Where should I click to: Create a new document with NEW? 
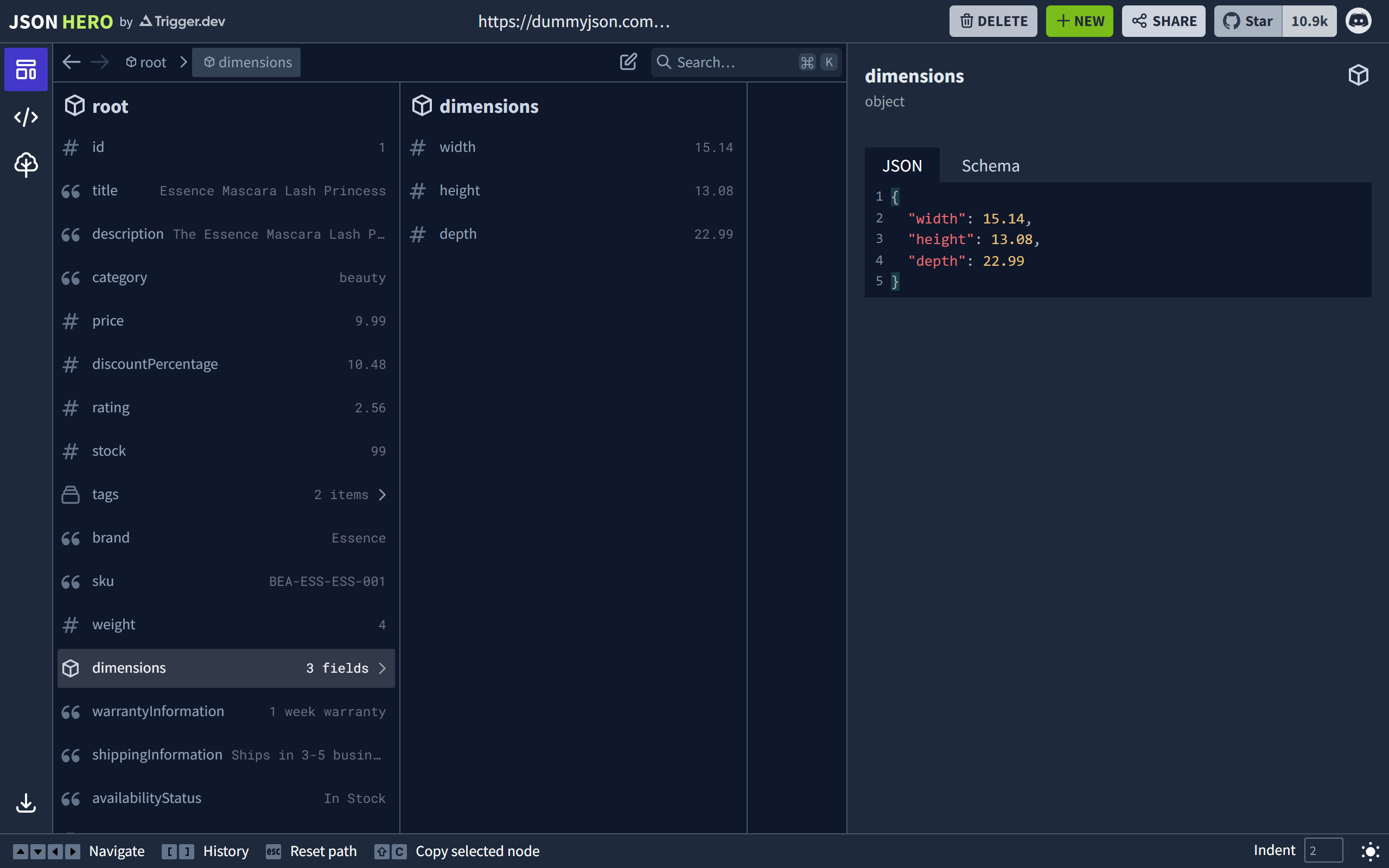[x=1079, y=21]
